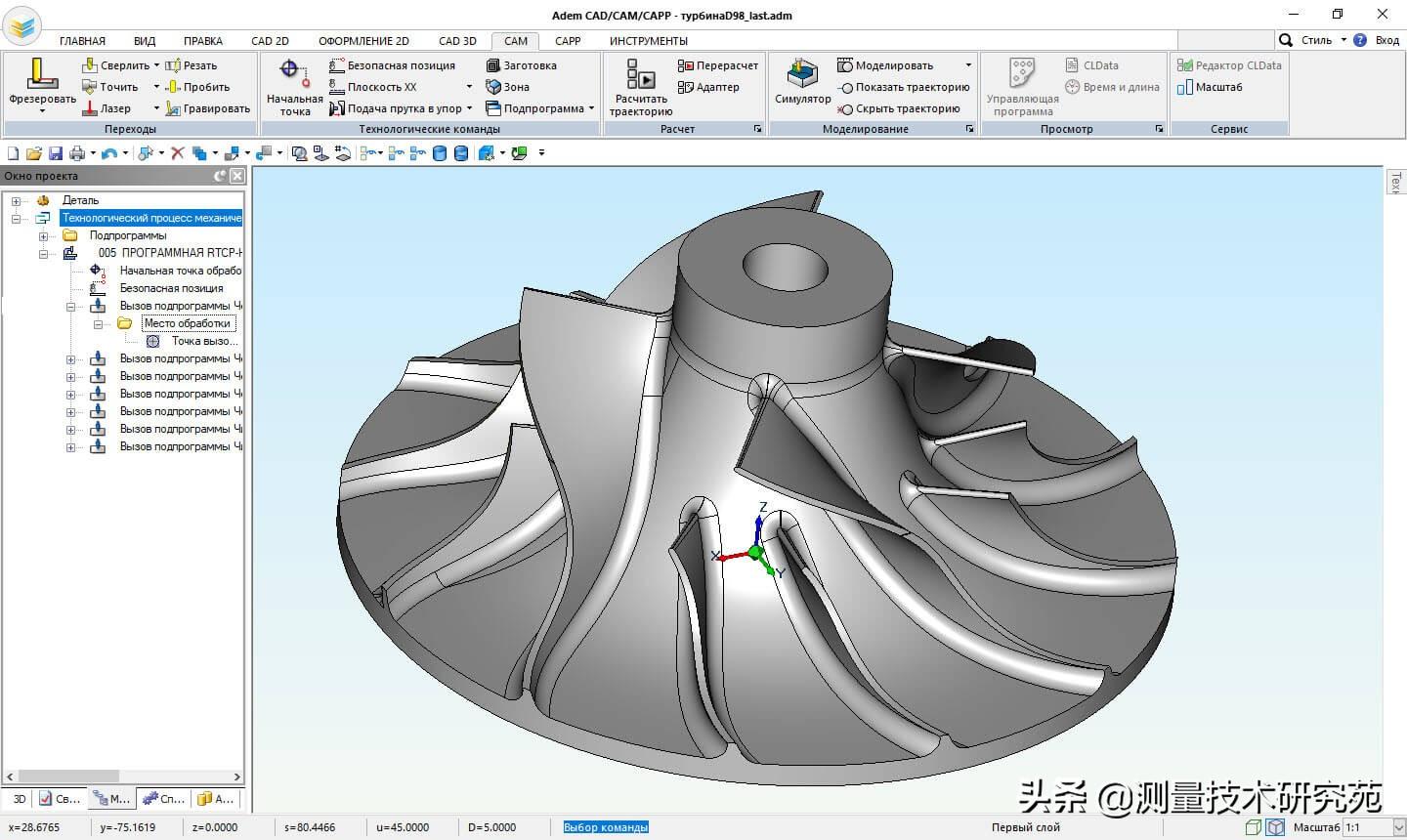Switch to the CAD 2D tab
Image resolution: width=1407 pixels, height=840 pixels.
coord(270,41)
